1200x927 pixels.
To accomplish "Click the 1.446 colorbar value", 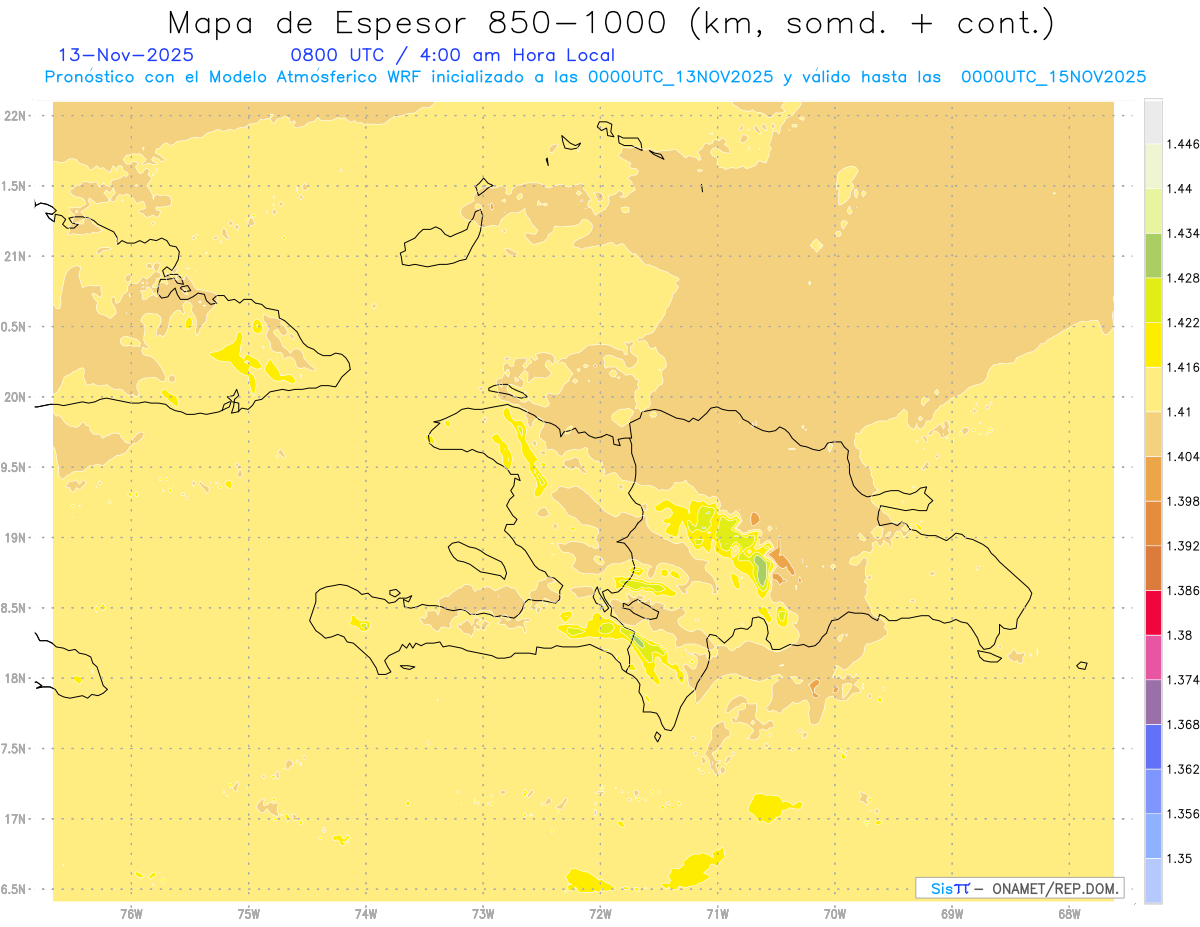I will pos(1183,144).
